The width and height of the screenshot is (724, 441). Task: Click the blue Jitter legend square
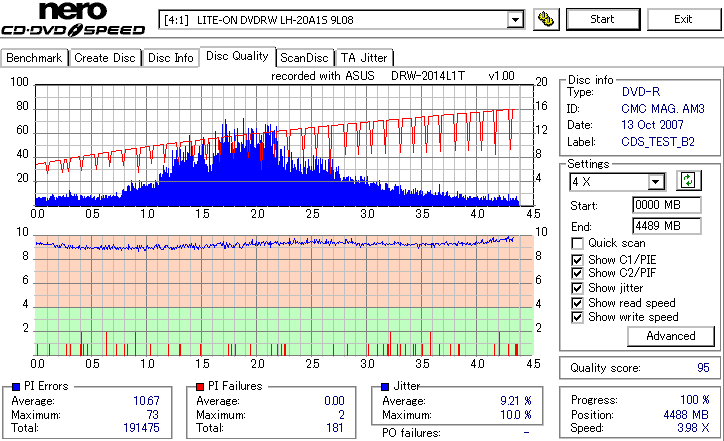point(385,387)
